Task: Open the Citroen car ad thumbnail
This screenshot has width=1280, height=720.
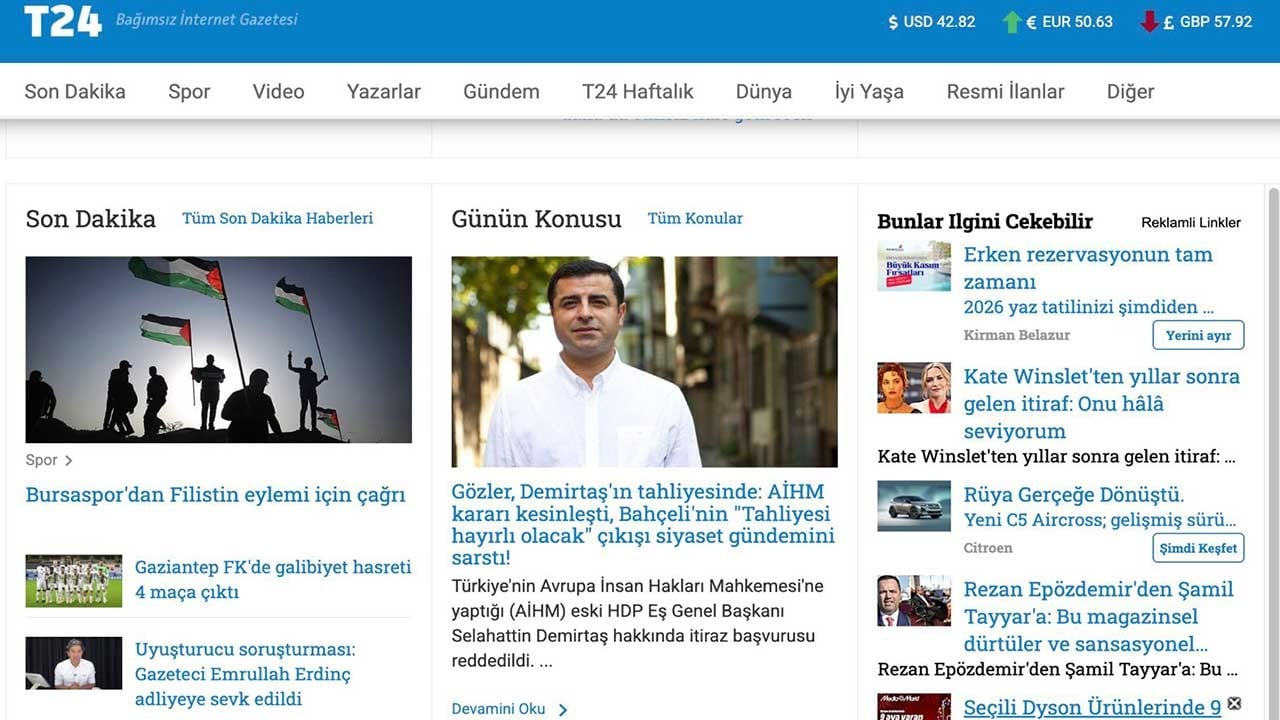Action: [x=913, y=506]
